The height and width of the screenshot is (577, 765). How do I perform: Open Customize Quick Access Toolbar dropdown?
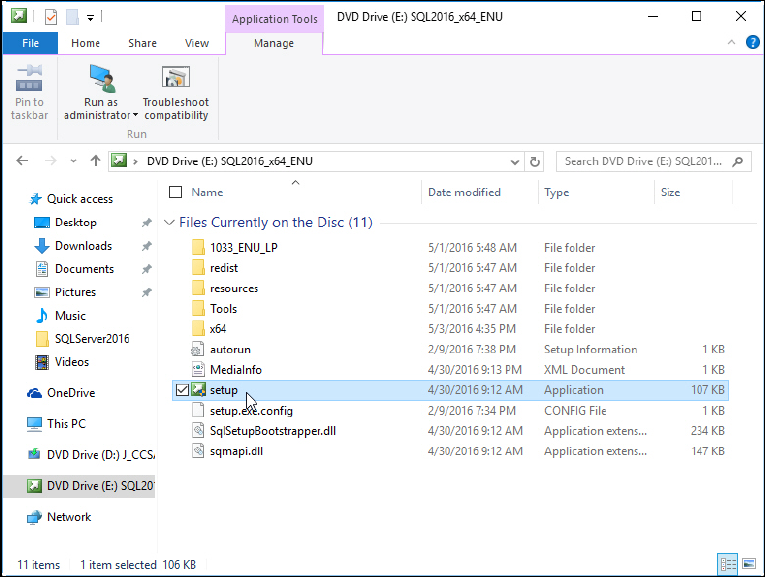90,18
